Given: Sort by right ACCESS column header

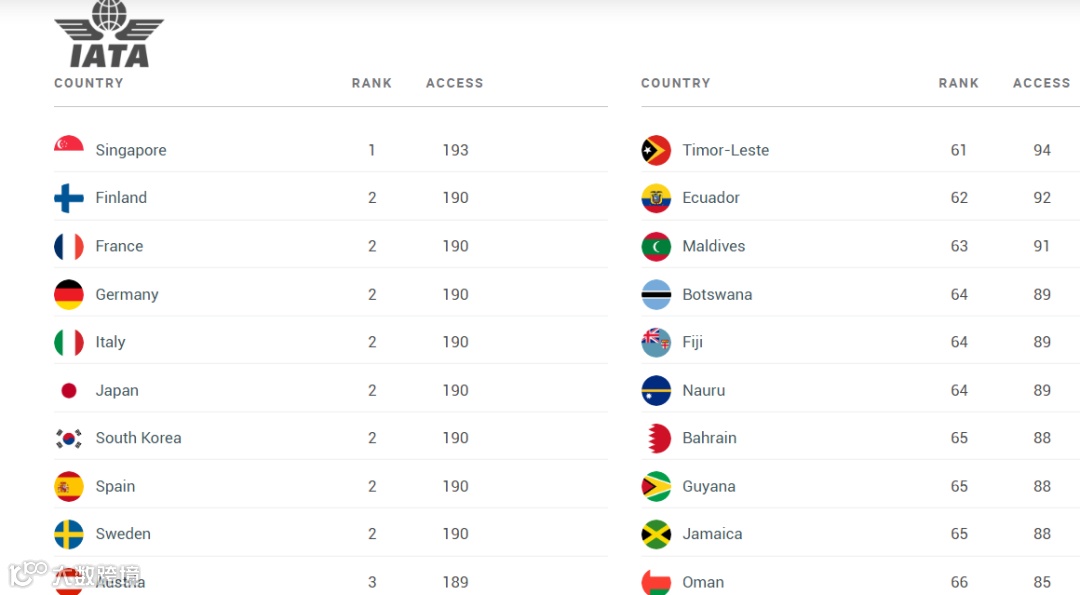Looking at the screenshot, I should 1041,83.
